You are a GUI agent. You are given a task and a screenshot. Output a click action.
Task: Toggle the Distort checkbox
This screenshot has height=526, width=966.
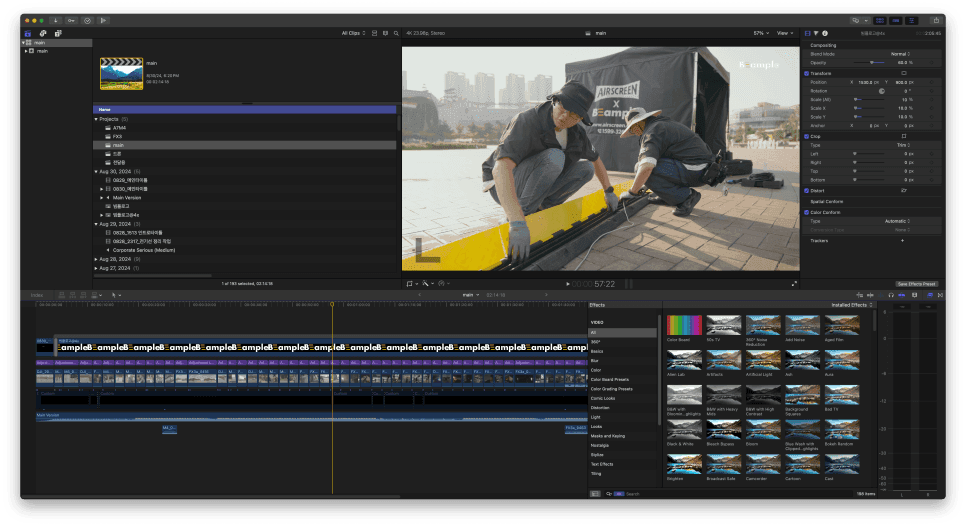coord(807,189)
